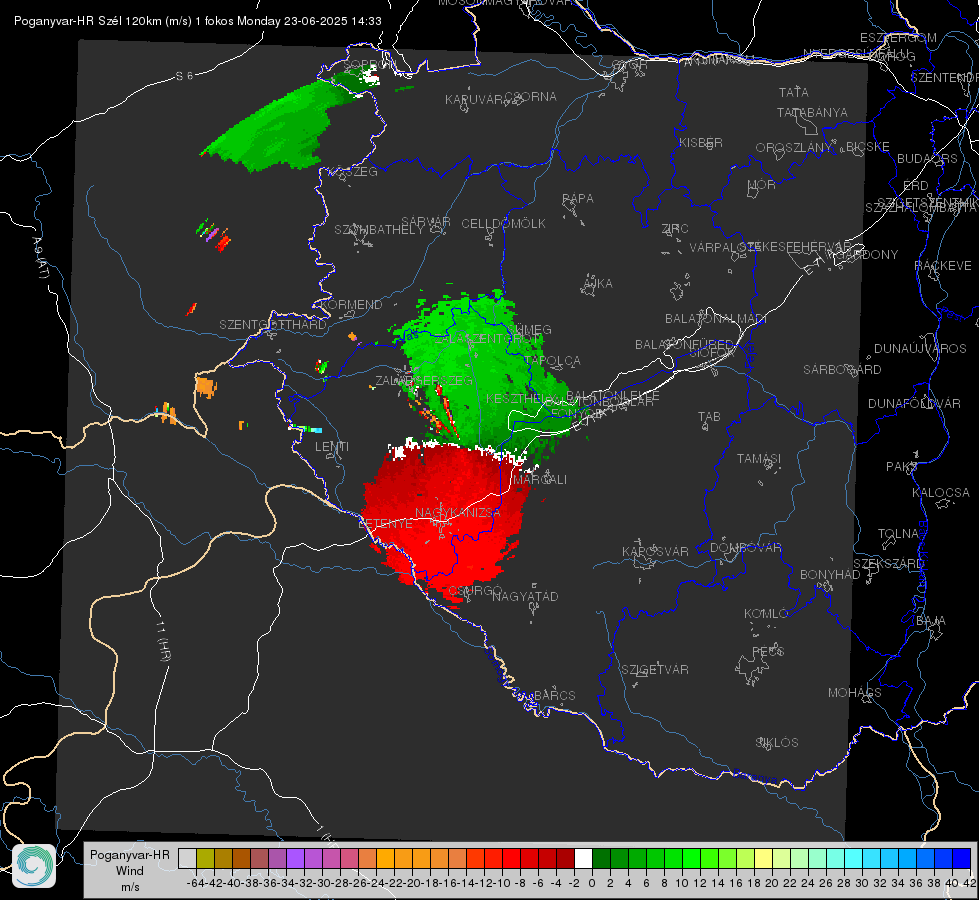979x900 pixels.
Task: Click the BICSKE town label
Action: [x=867, y=147]
